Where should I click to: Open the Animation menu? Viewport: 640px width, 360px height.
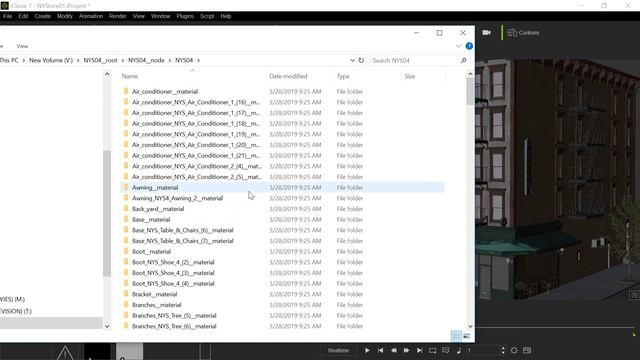[x=91, y=16]
